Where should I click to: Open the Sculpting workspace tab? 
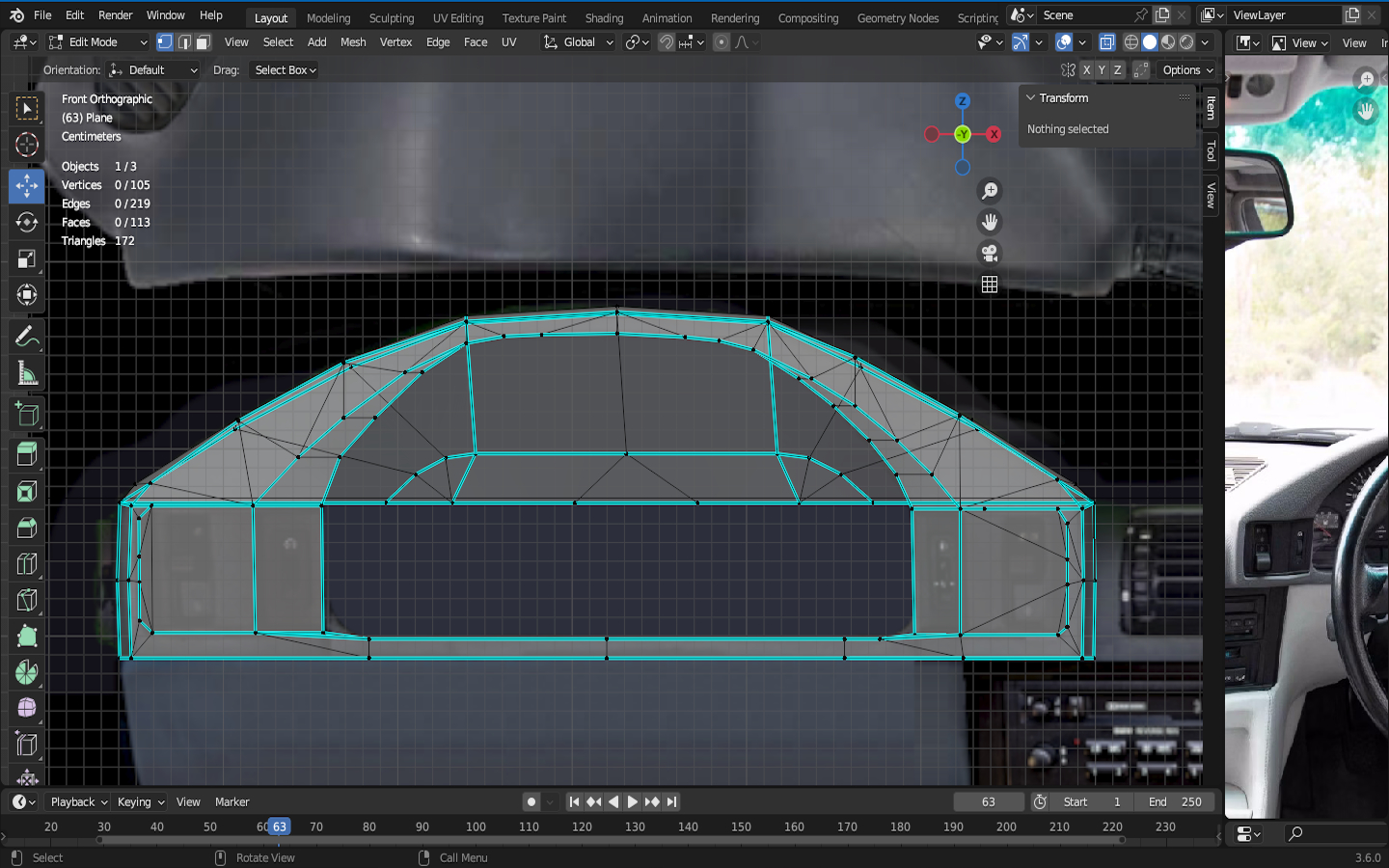point(392,18)
